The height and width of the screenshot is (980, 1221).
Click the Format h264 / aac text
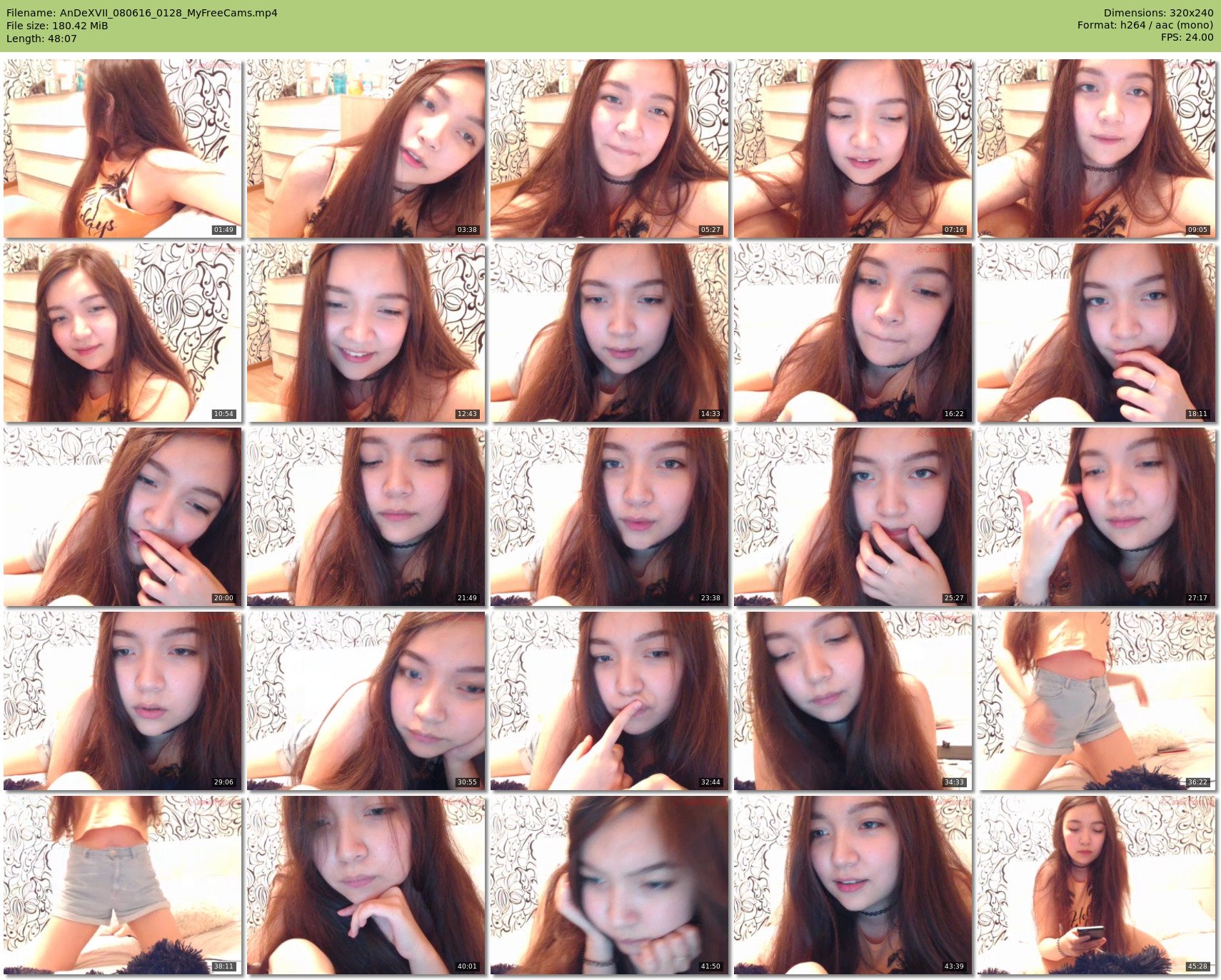click(1145, 25)
